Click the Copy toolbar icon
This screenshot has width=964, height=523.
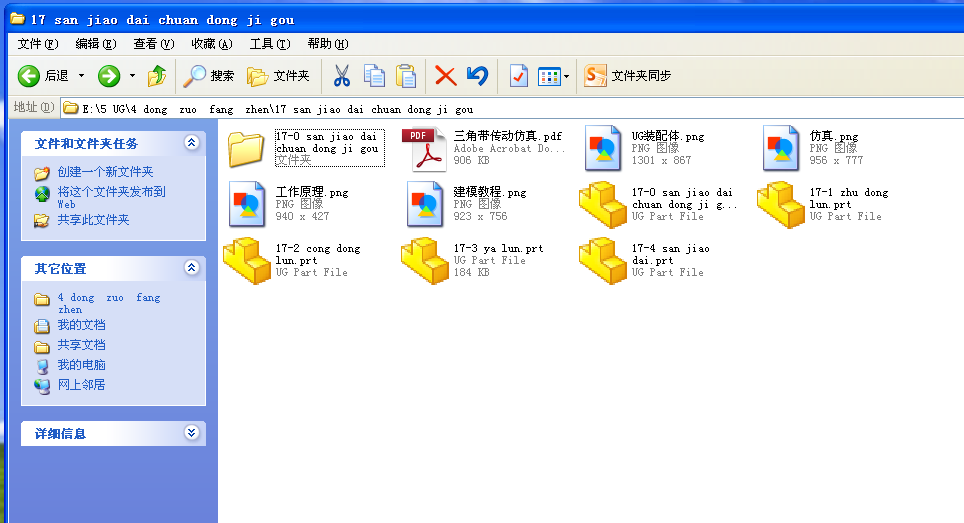click(374, 76)
